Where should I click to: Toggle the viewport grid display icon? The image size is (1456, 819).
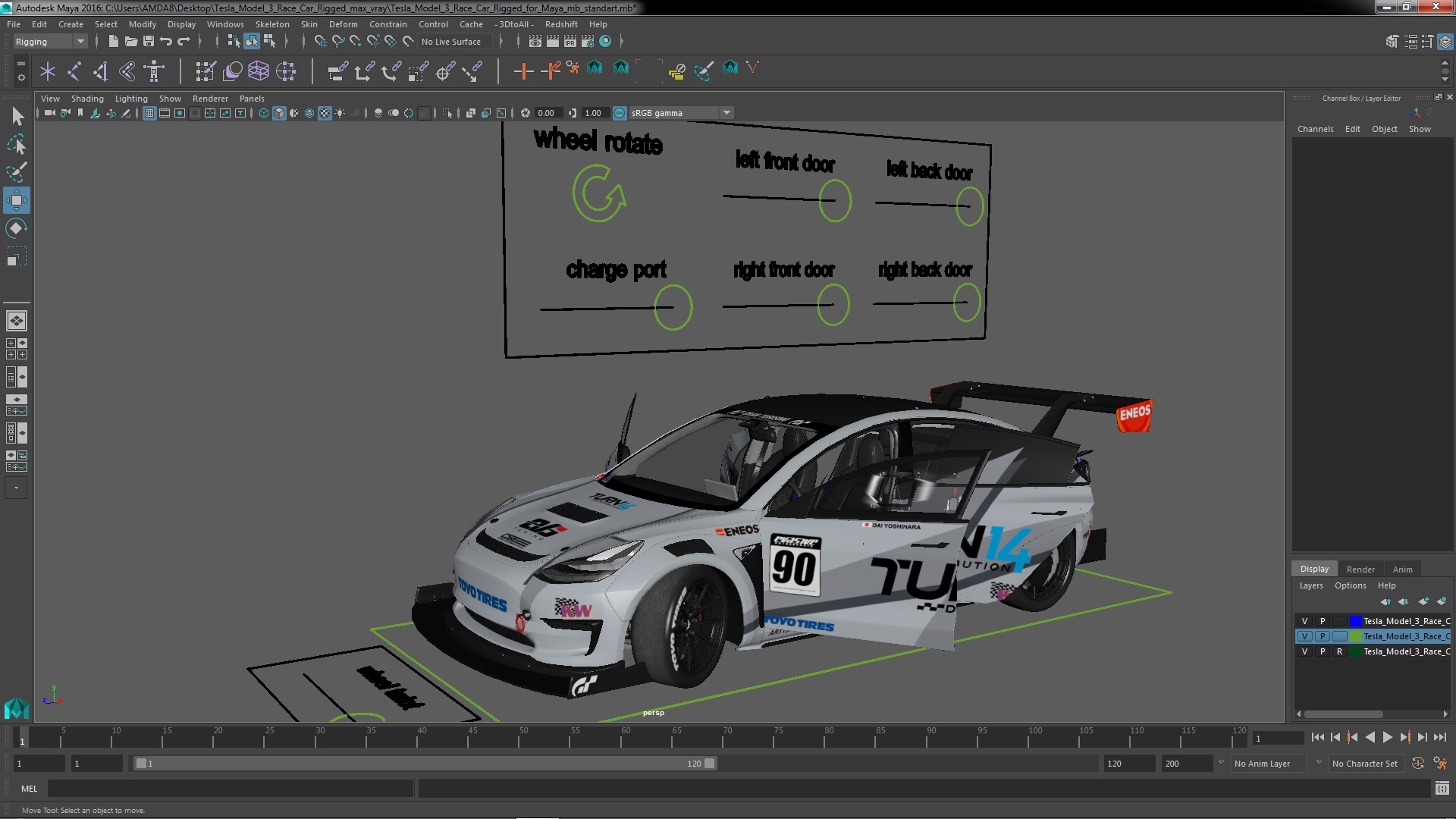[149, 113]
